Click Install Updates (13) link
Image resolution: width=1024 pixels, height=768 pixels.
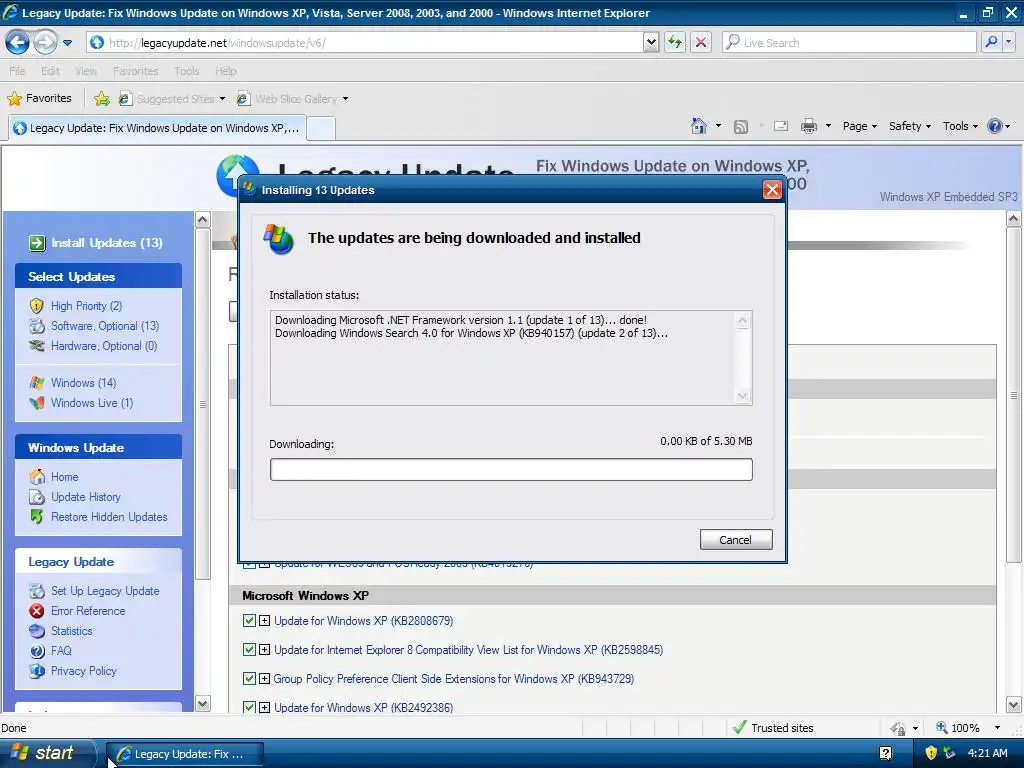96,243
